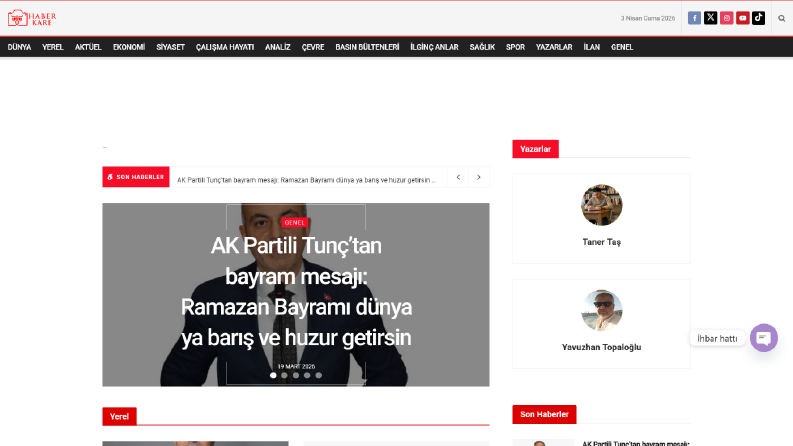793x446 pixels.
Task: Open the ticker headline about AK Partili Tunç
Action: tap(306, 180)
